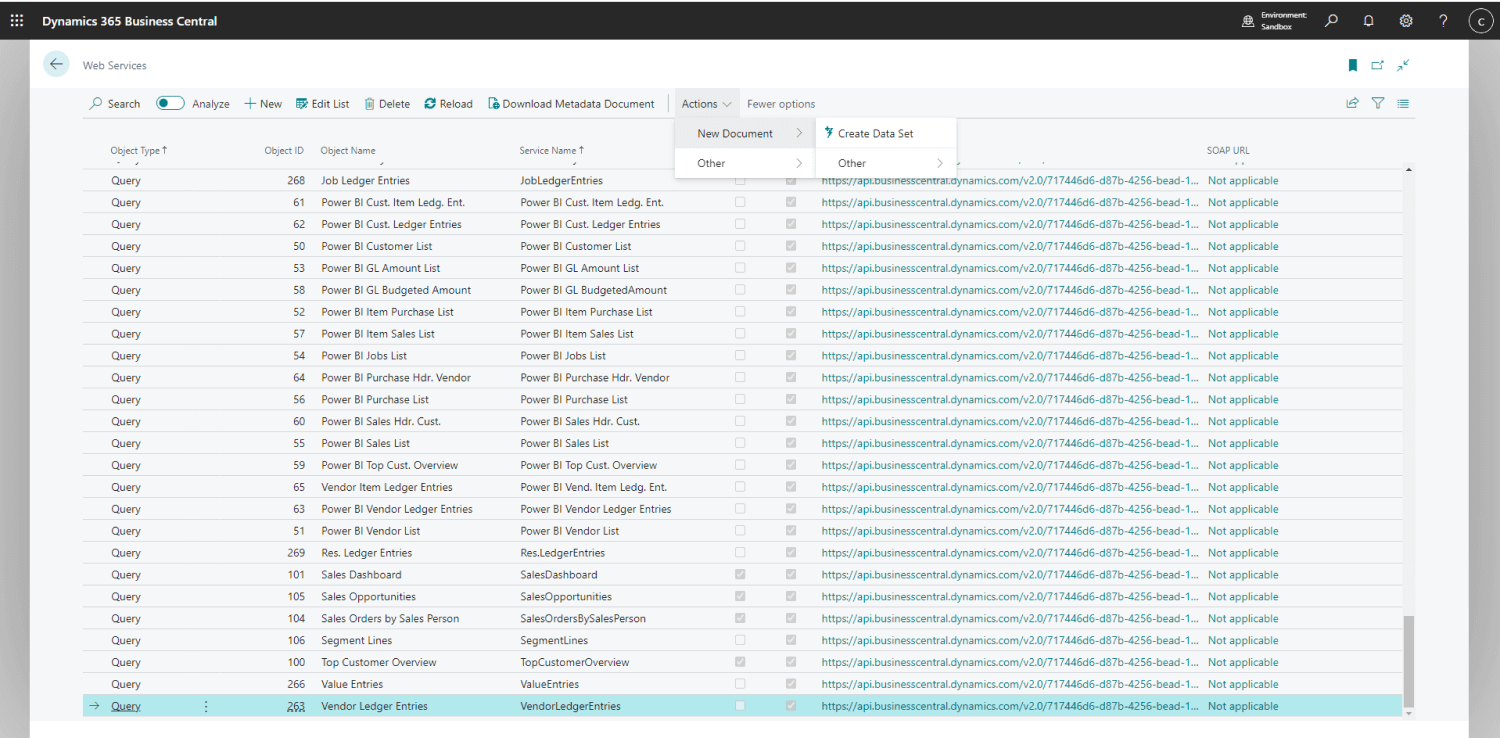
Task: Open the app launcher waffle menu
Action: (17, 20)
